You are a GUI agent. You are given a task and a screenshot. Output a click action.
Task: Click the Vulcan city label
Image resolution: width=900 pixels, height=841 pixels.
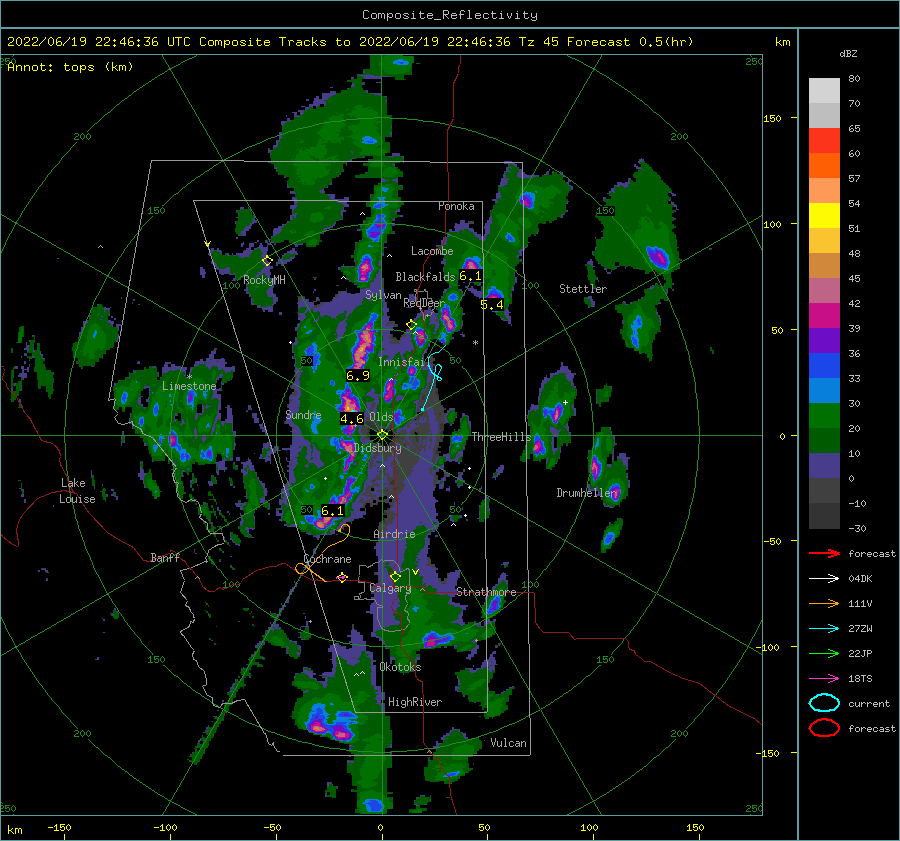click(x=508, y=743)
